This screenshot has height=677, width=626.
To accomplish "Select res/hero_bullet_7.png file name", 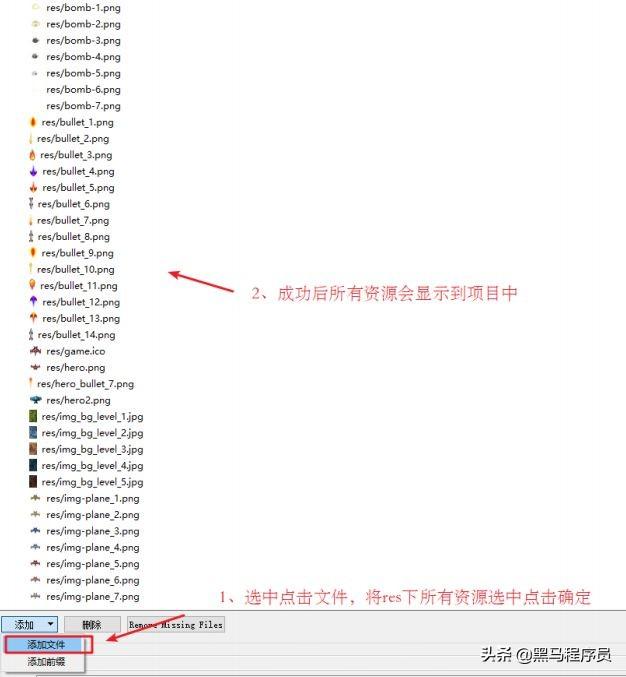I will [x=85, y=384].
